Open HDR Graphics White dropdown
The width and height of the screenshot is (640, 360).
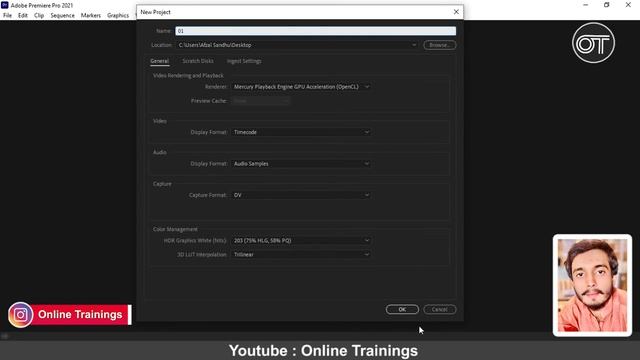(301, 240)
